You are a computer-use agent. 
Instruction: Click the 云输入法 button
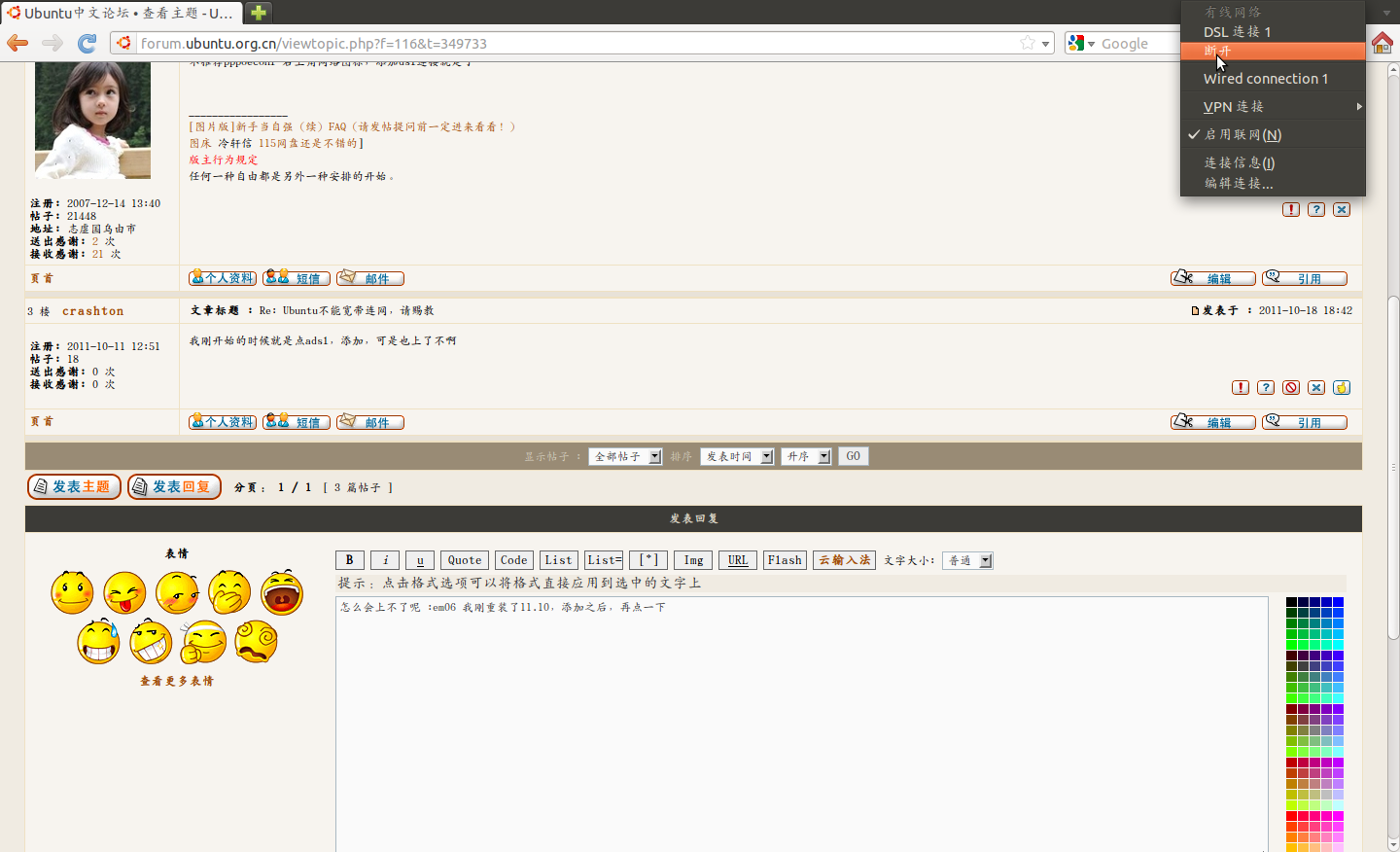(845, 560)
